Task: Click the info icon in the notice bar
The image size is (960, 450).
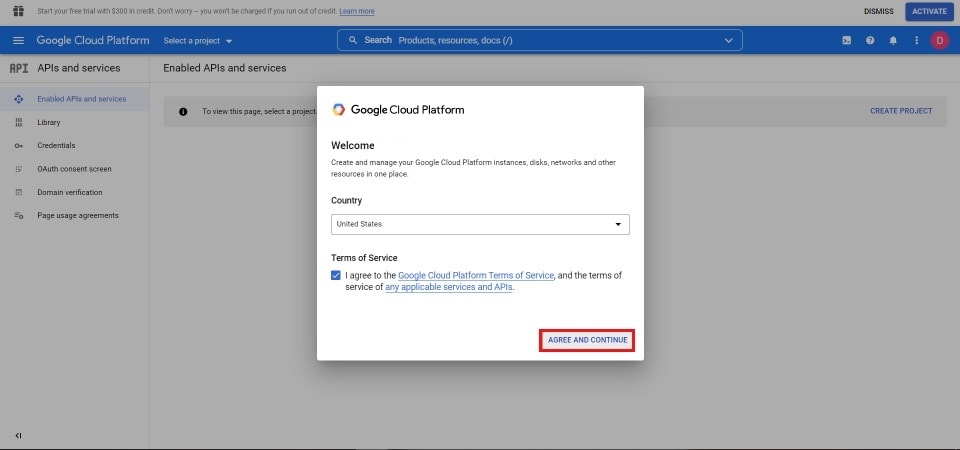Action: tap(183, 111)
